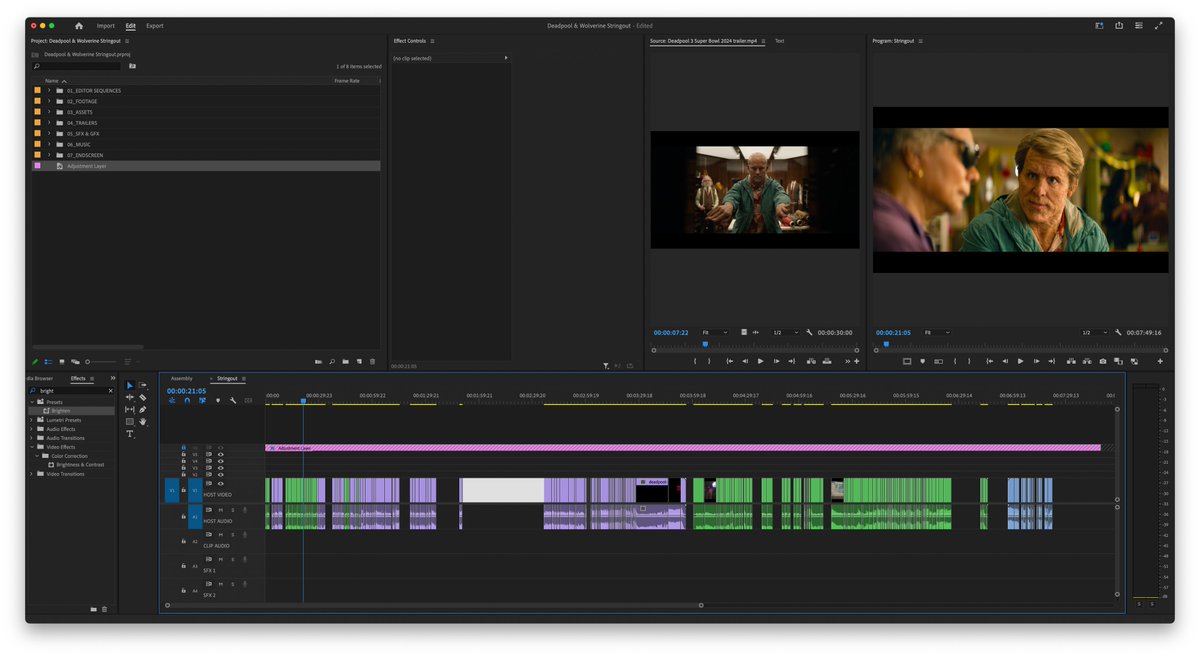Delete selected item with Project panel trash icon
1200x657 pixels.
pyautogui.click(x=373, y=361)
